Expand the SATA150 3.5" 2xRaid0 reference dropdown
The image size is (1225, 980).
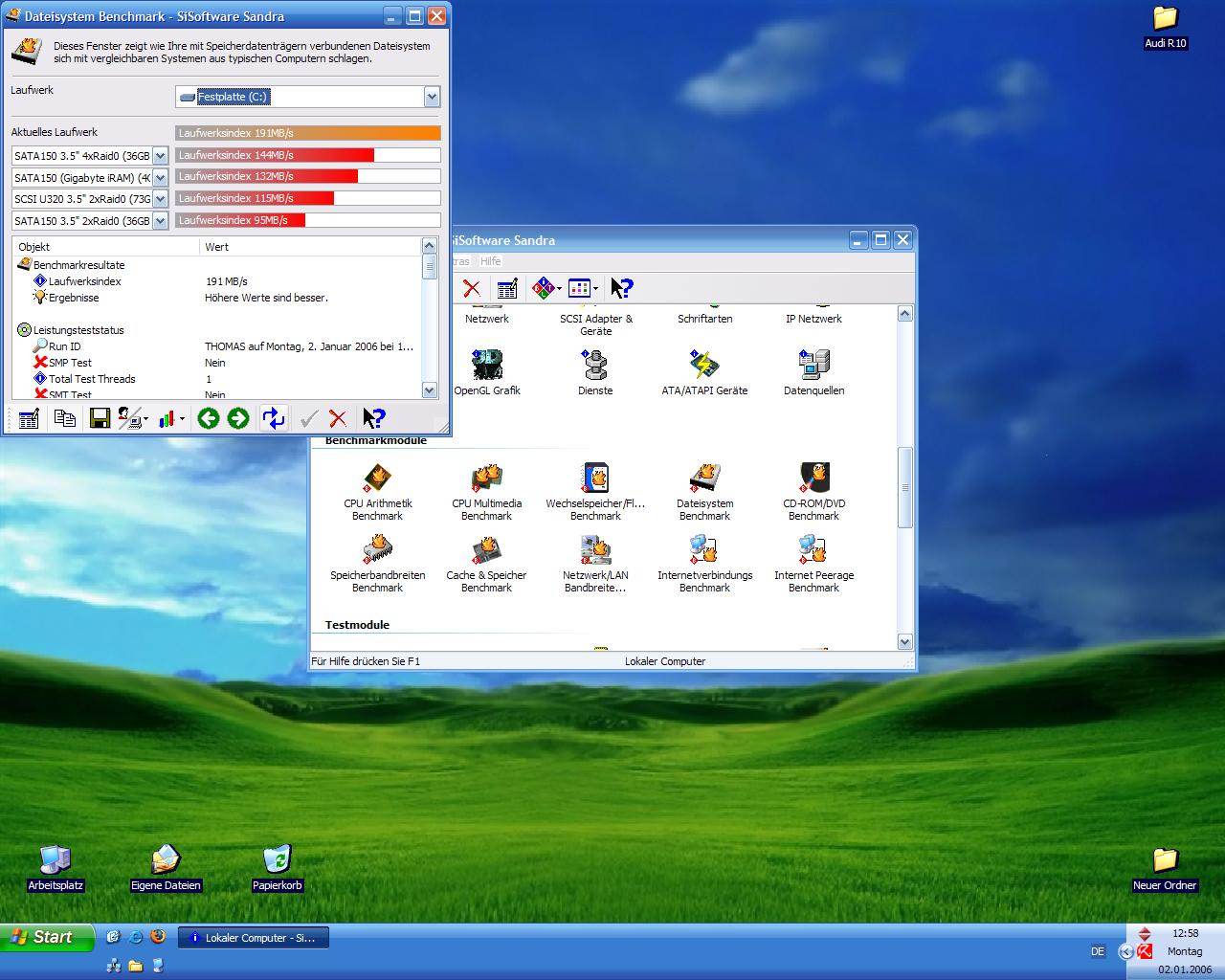point(160,221)
